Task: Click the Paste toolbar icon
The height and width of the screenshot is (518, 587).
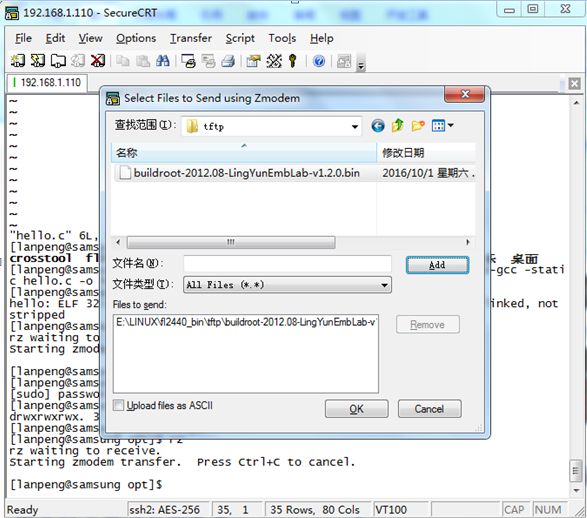Action: pos(143,61)
